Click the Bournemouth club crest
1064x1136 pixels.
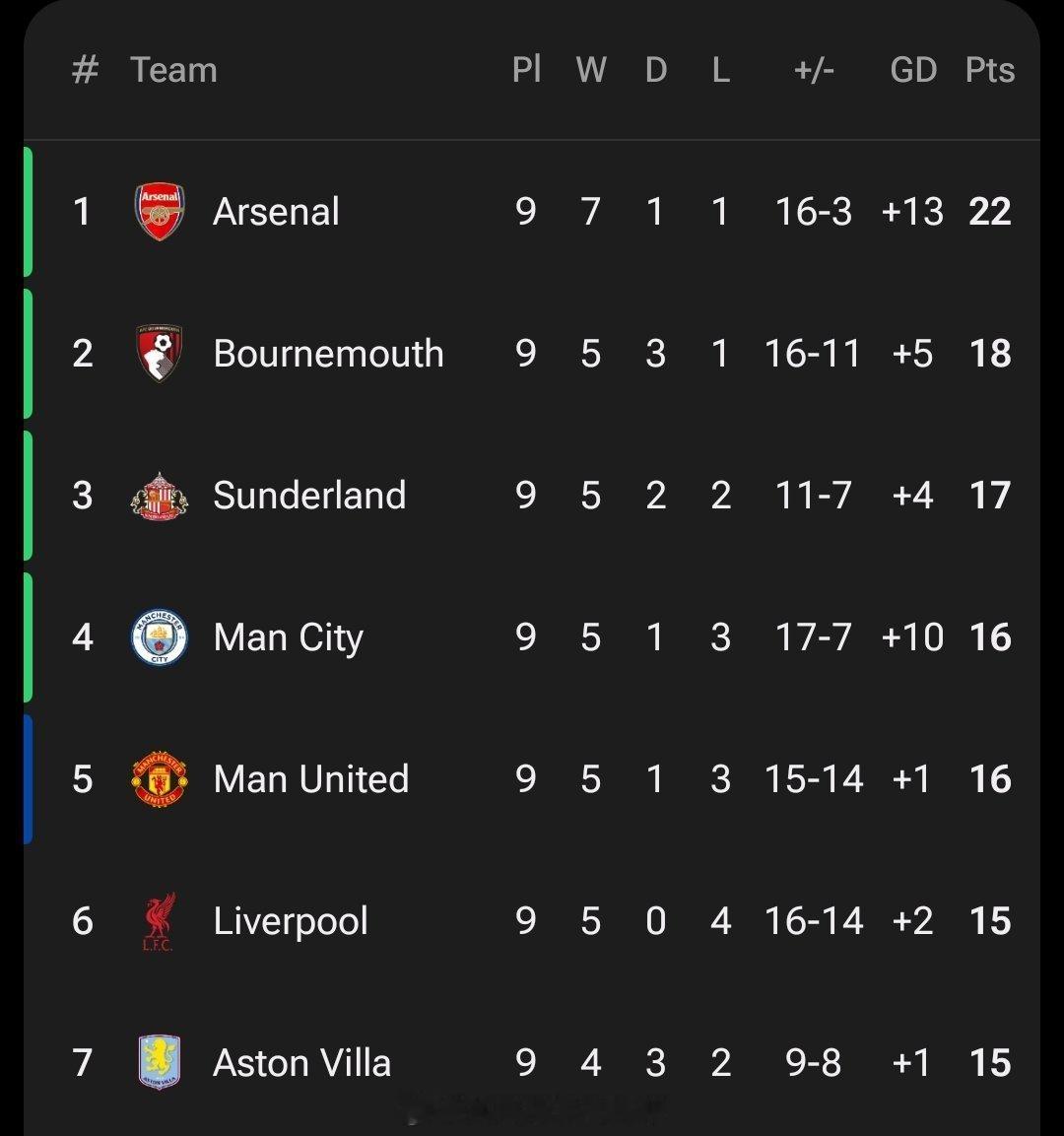point(160,354)
